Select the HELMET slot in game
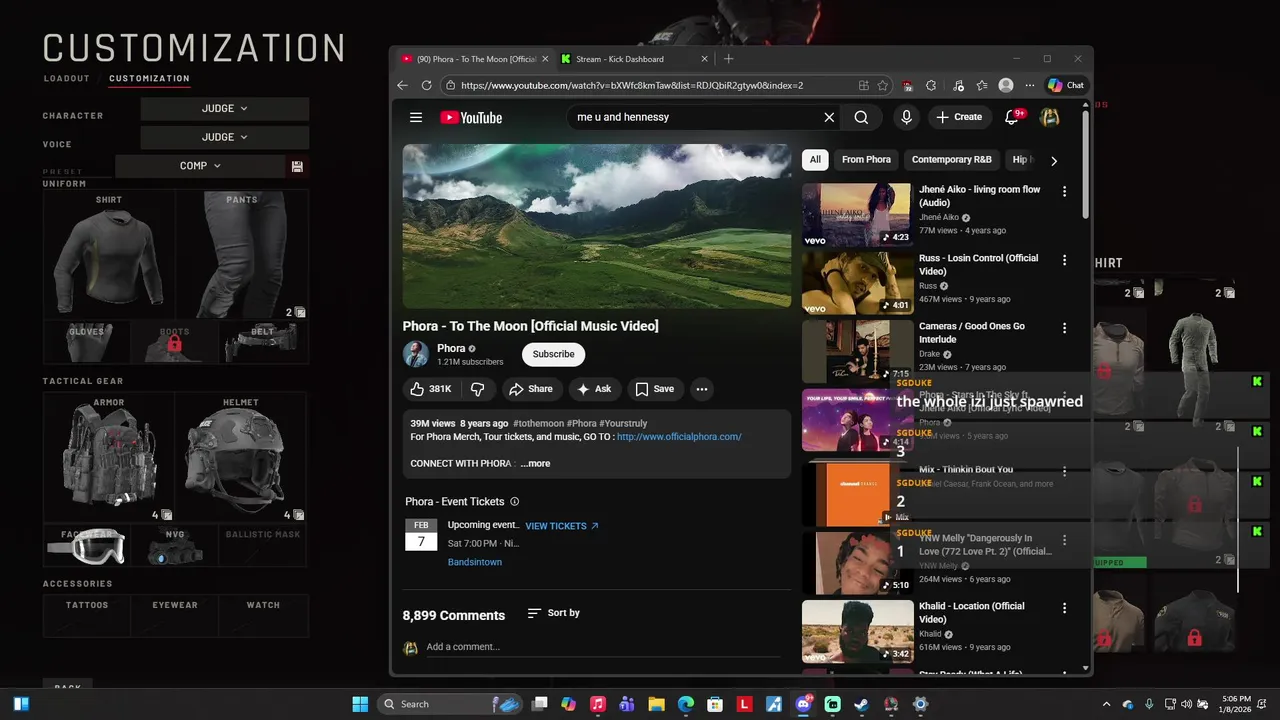This screenshot has height=720, width=1280. [241, 457]
